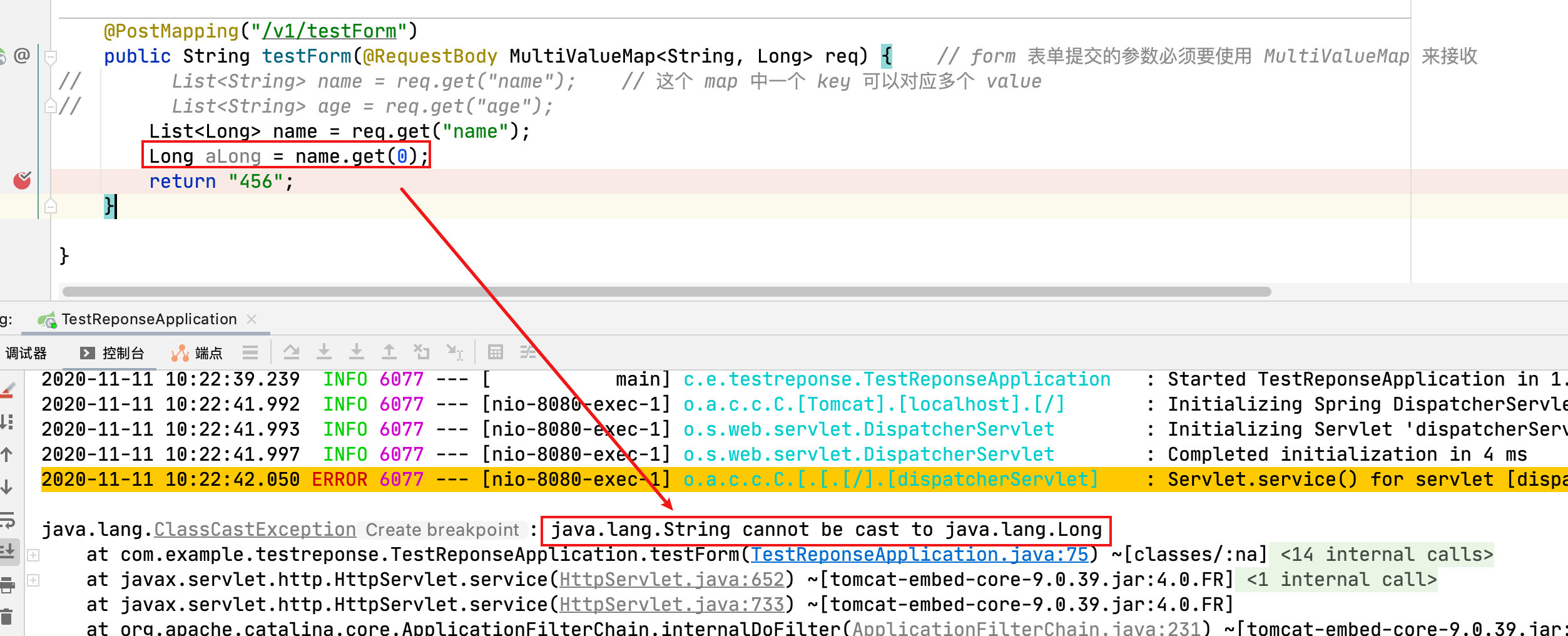Expand the folded testForm stack trace line
The height and width of the screenshot is (636, 1568).
34,555
